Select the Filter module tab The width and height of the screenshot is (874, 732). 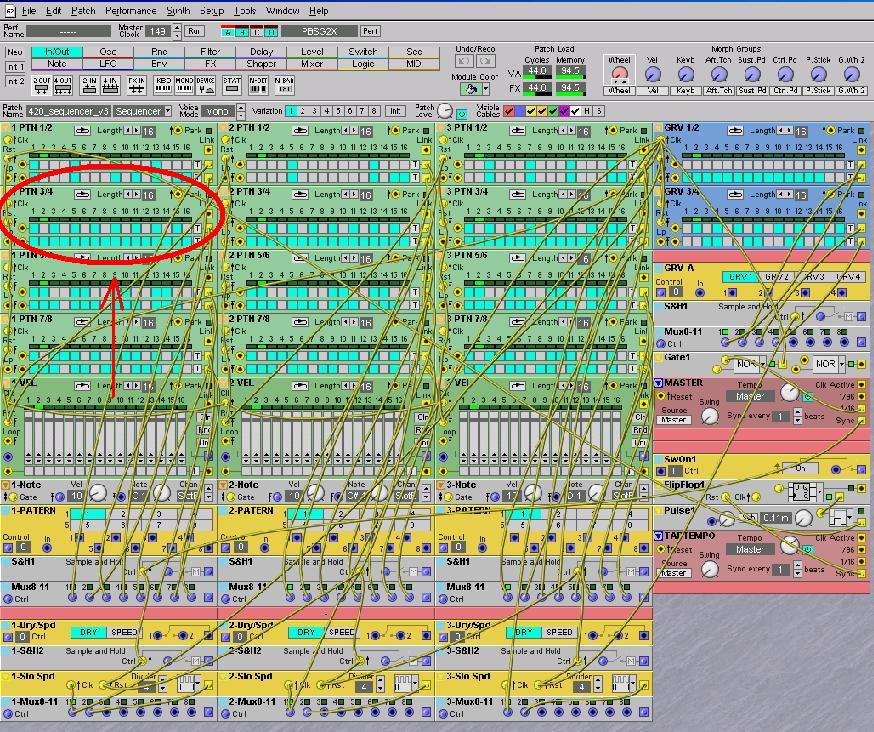pyautogui.click(x=210, y=52)
